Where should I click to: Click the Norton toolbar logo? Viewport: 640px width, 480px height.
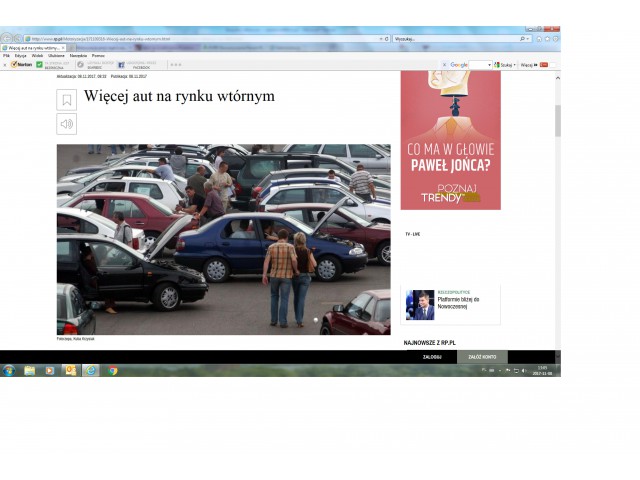click(x=21, y=64)
